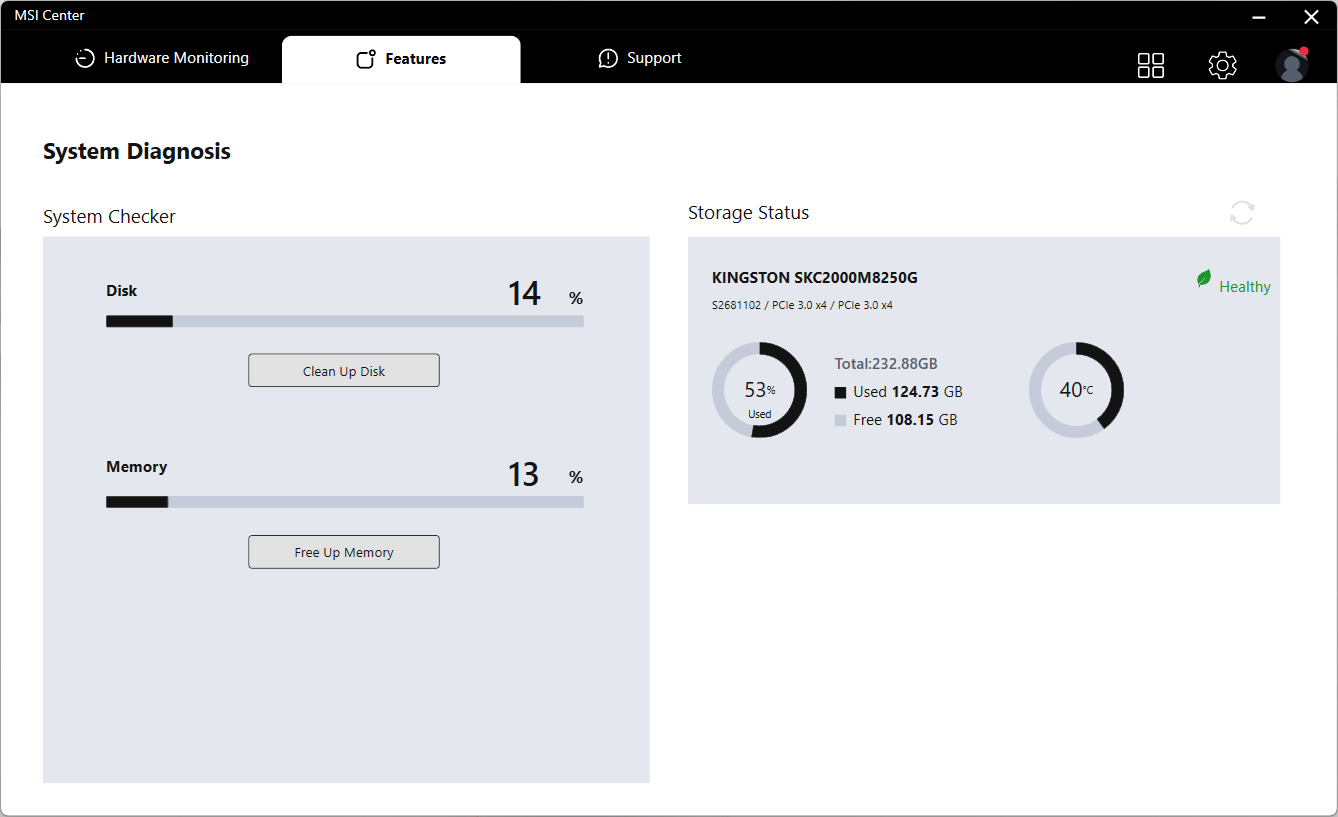Refresh the Storage Status panel

(1242, 213)
